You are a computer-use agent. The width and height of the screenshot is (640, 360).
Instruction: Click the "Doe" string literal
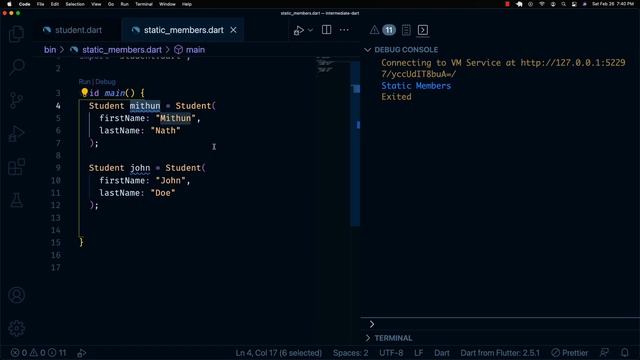click(163, 193)
